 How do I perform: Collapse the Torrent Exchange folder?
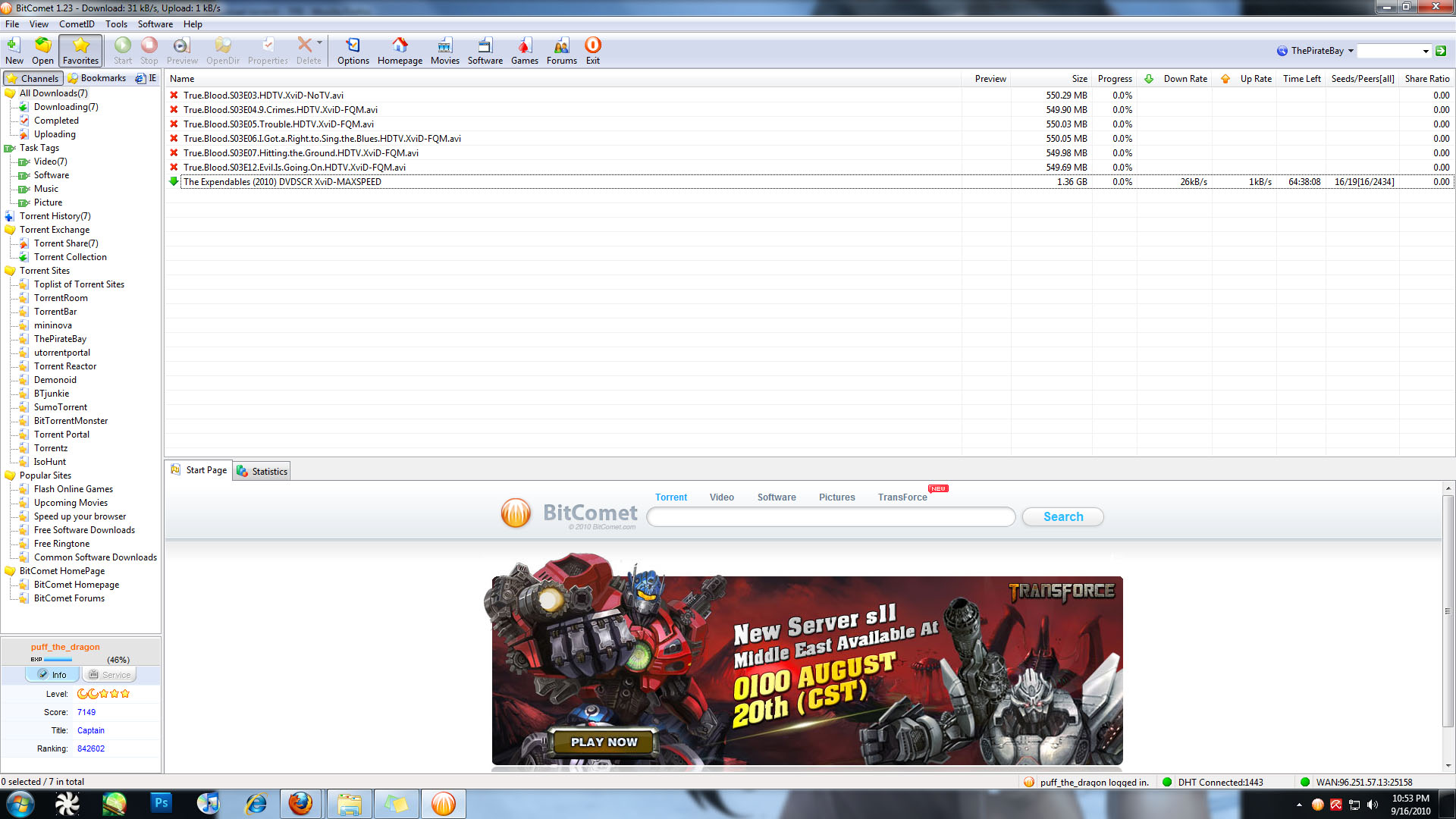(10, 230)
